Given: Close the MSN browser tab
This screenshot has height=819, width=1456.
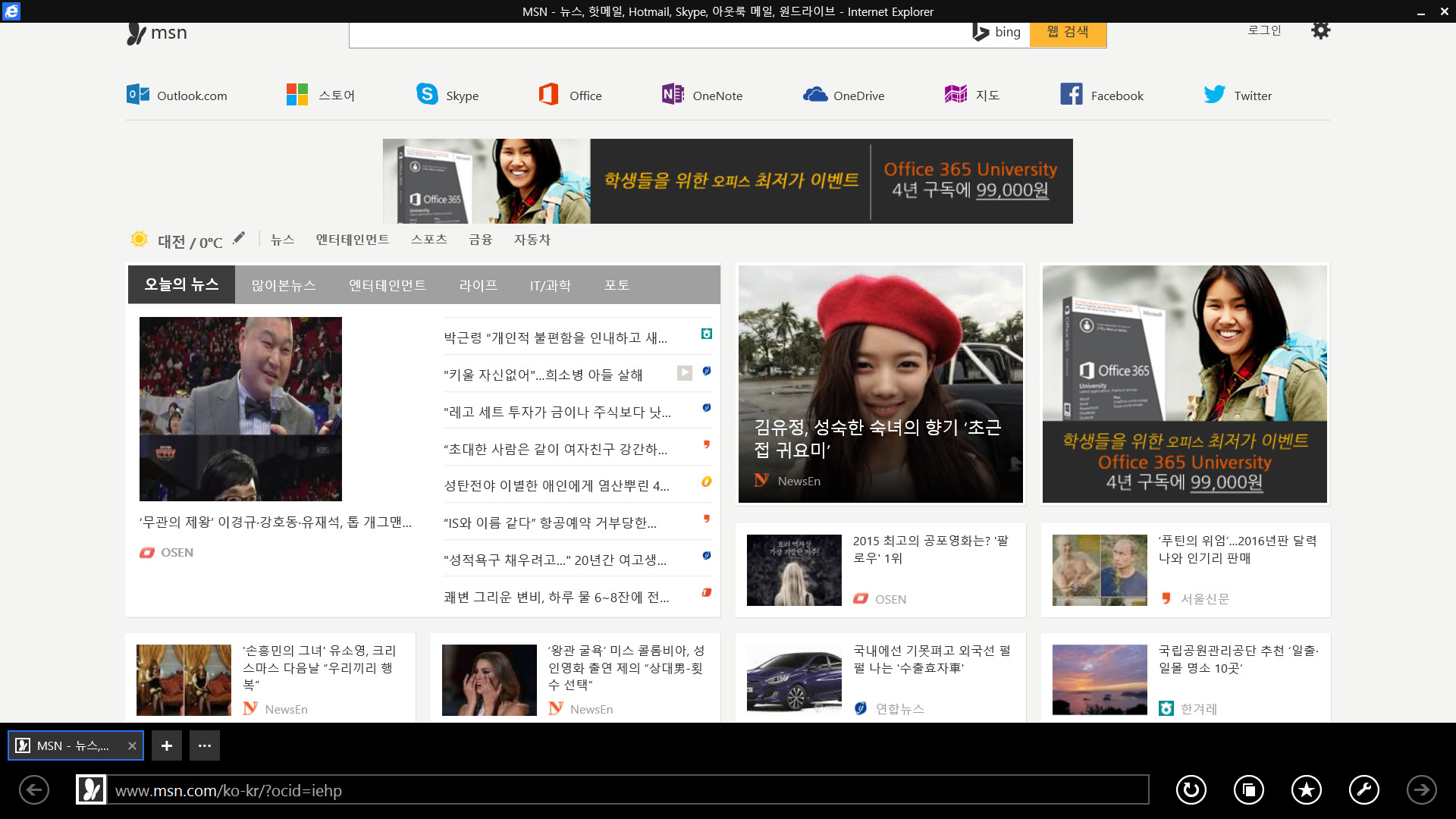Looking at the screenshot, I should click(x=132, y=745).
